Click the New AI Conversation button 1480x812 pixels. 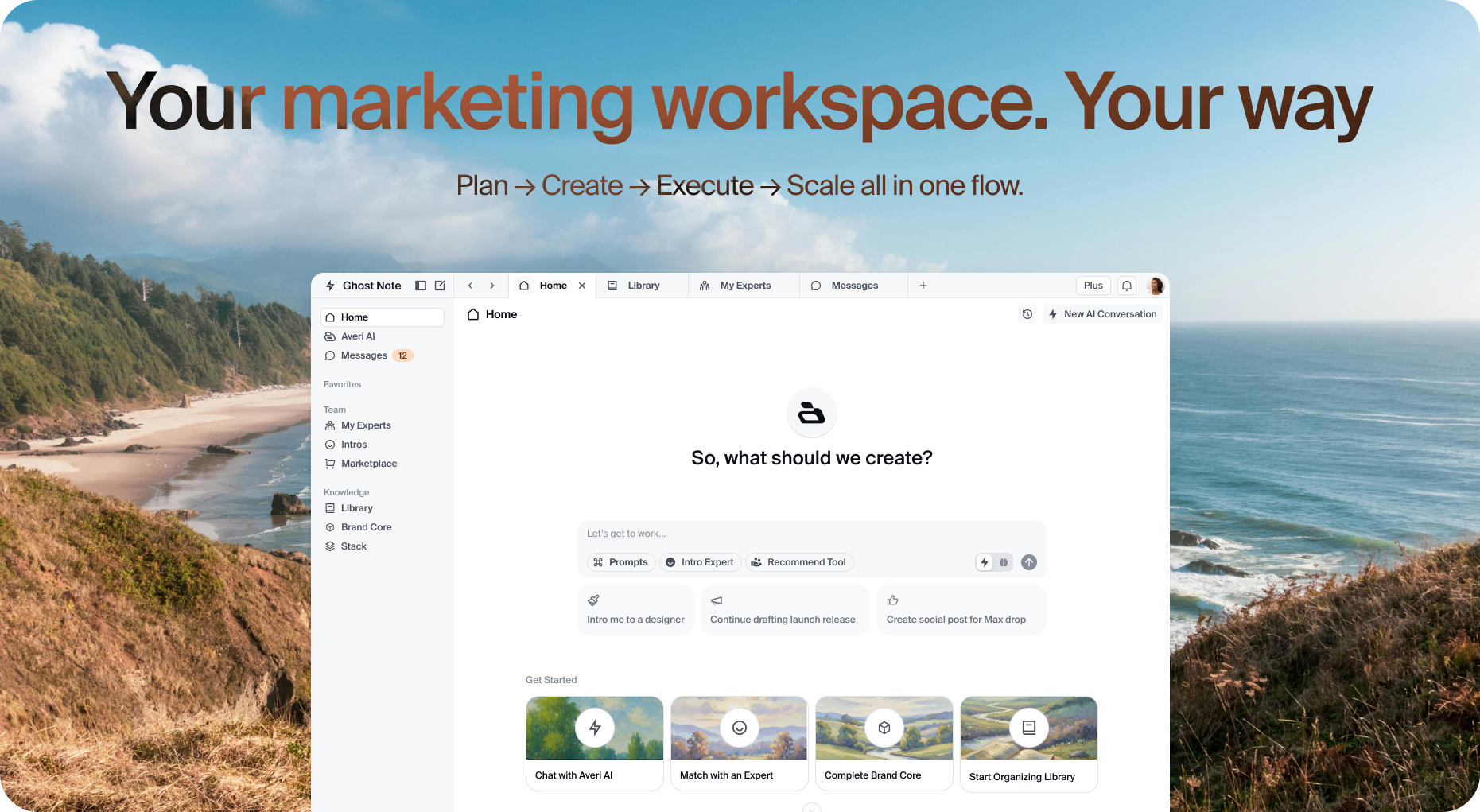[x=1103, y=314]
